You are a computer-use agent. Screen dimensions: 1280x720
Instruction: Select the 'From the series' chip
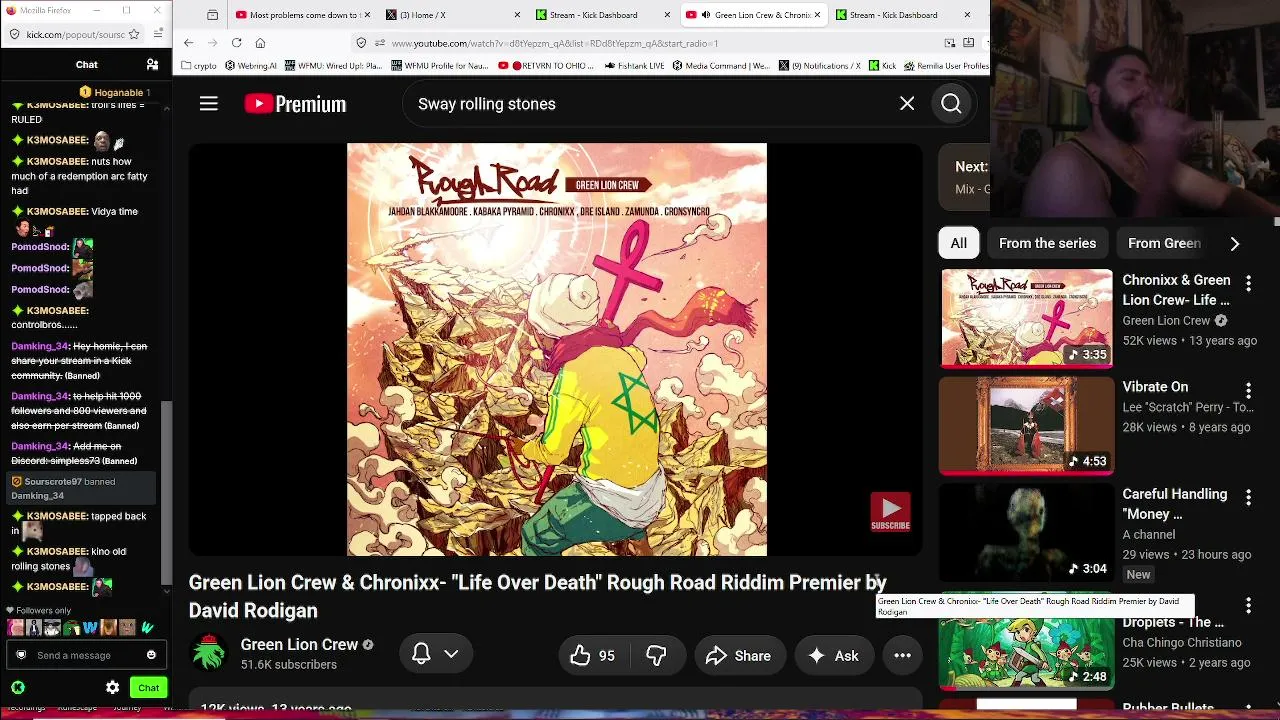pos(1047,243)
